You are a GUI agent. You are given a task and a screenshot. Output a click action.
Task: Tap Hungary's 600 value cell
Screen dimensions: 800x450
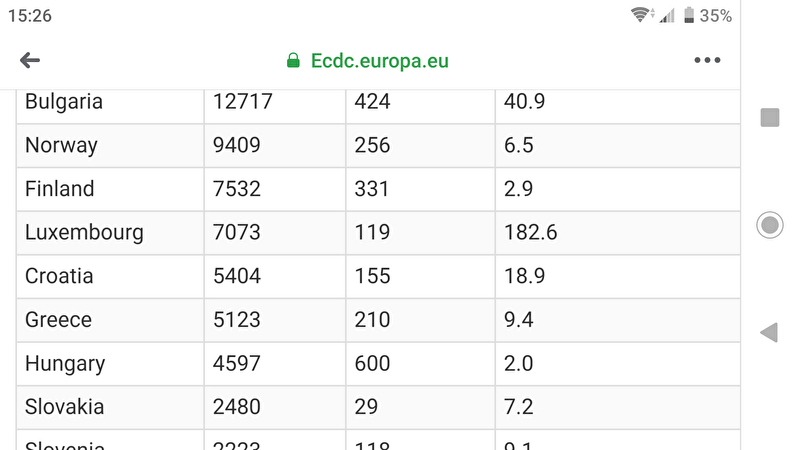pos(420,364)
